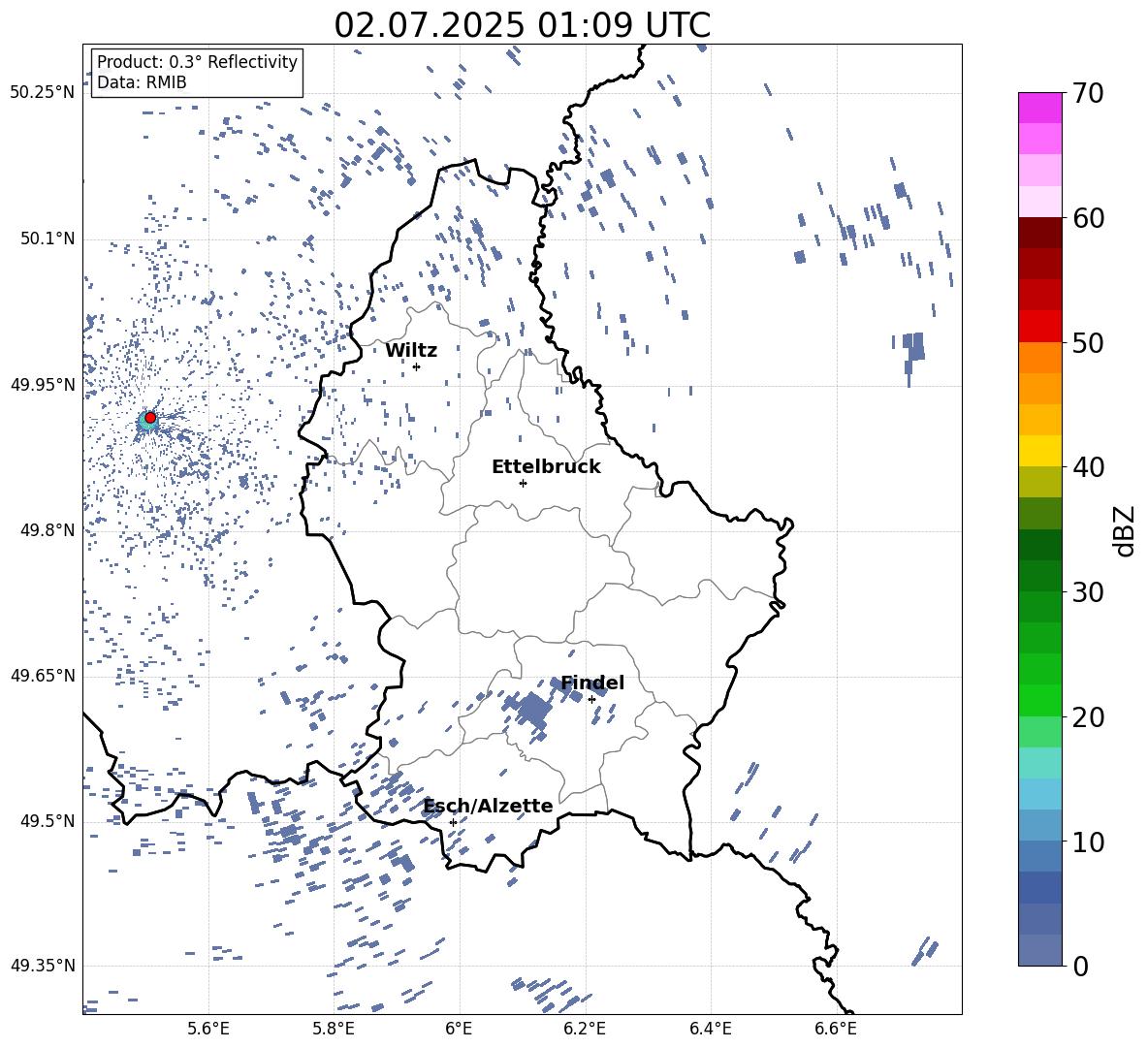Viewport: 1148px width, 1048px height.
Task: Click the latitude label 49.8°N
Action: (48, 530)
